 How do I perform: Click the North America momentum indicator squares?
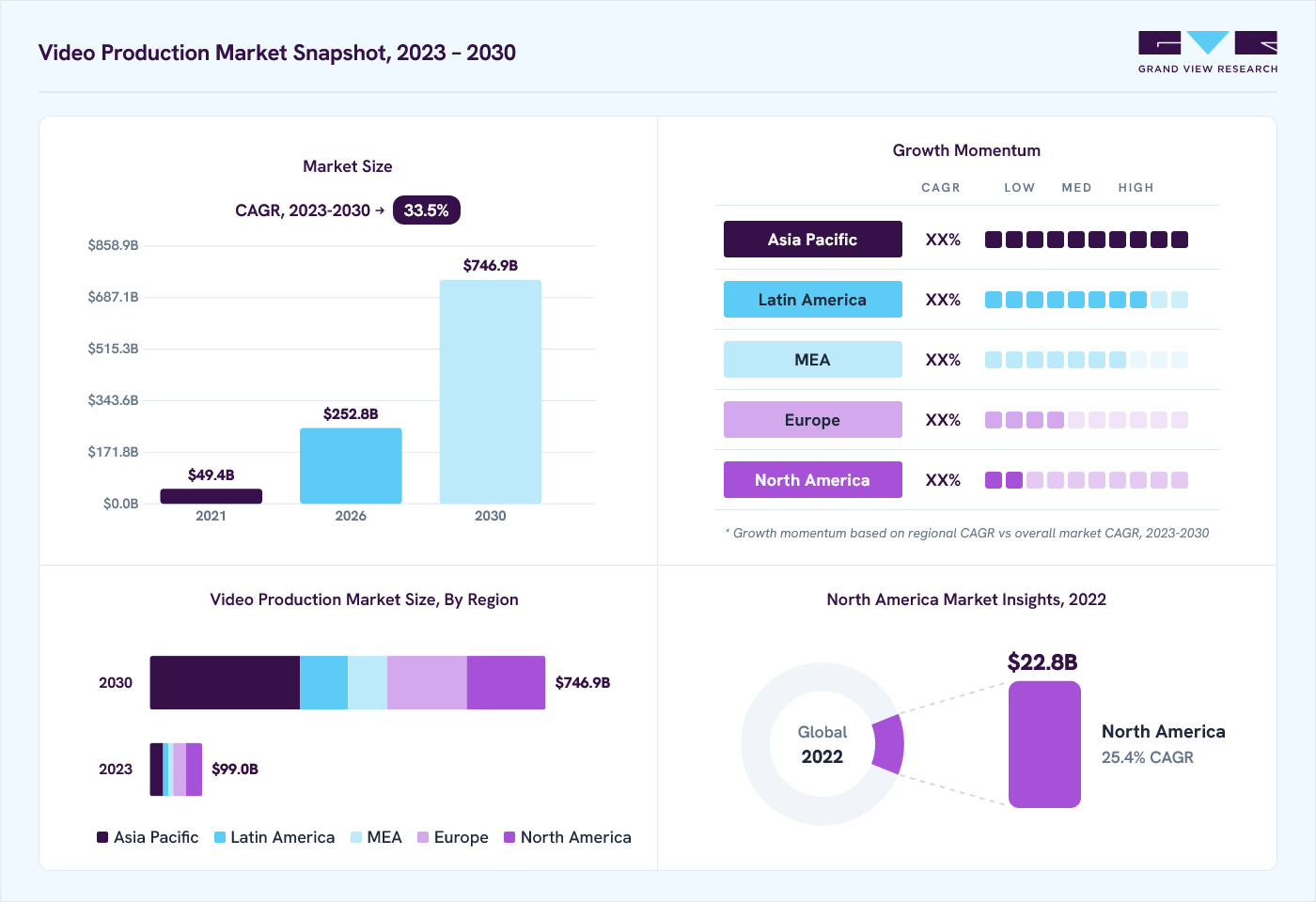(x=1087, y=480)
